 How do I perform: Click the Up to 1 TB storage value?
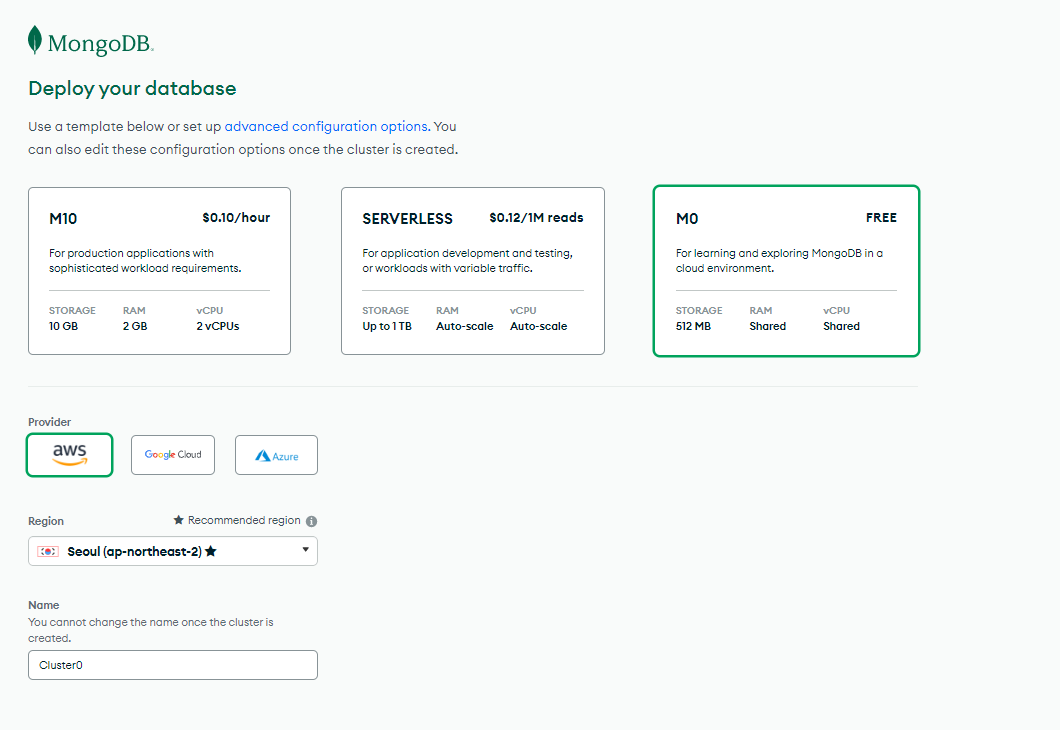coord(387,326)
